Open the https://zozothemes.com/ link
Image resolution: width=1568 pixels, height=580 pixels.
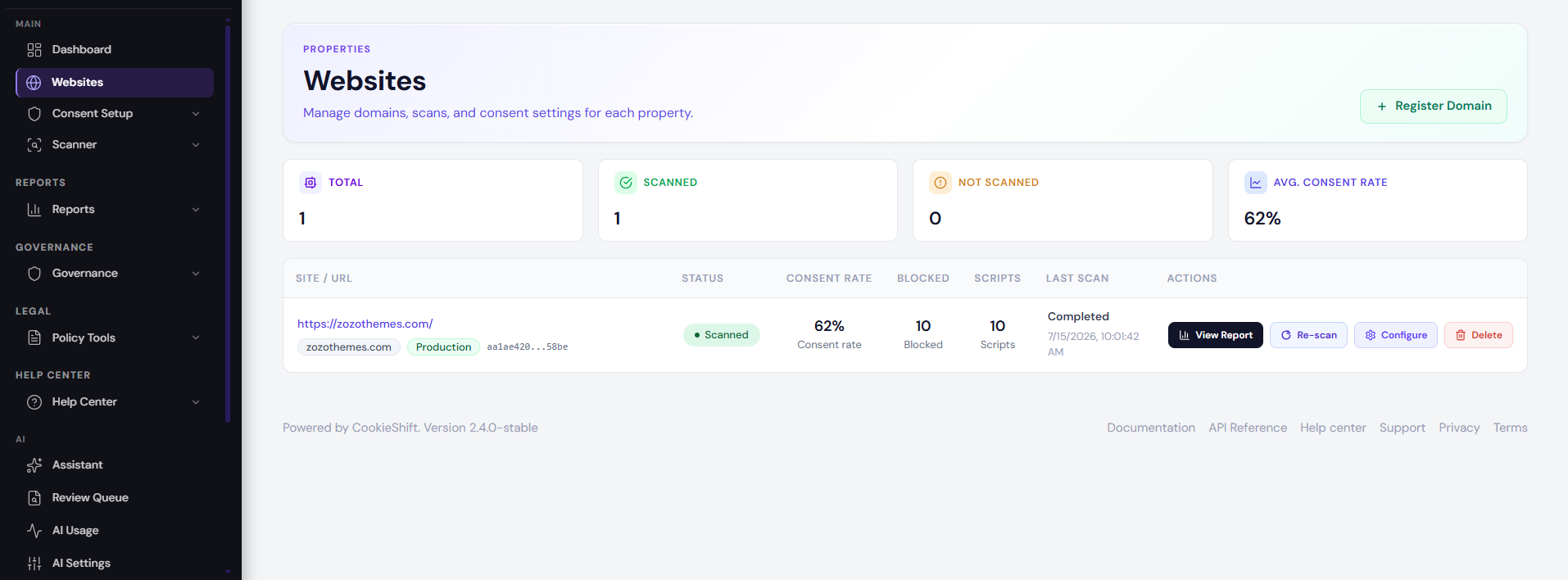click(x=365, y=324)
